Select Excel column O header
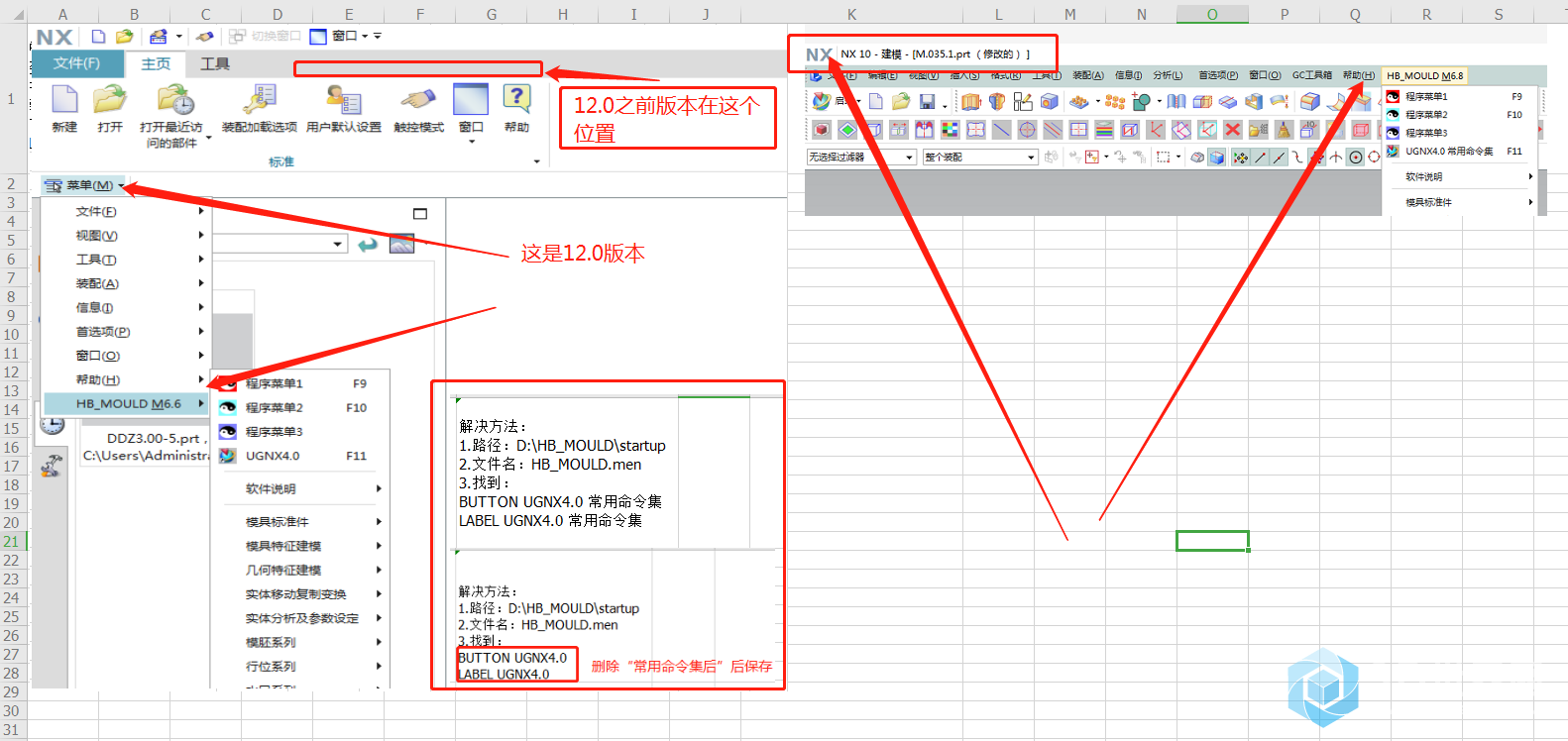This screenshot has height=741, width=1568. pos(1212,14)
